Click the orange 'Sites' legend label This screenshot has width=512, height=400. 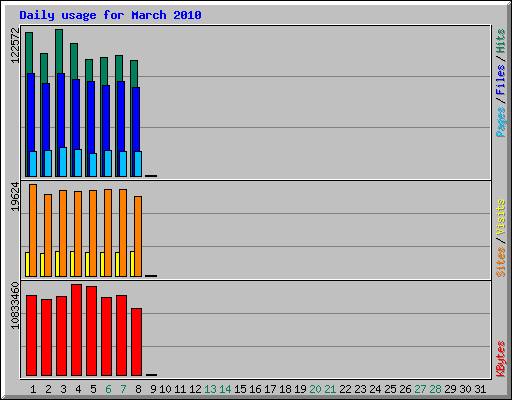(x=500, y=262)
